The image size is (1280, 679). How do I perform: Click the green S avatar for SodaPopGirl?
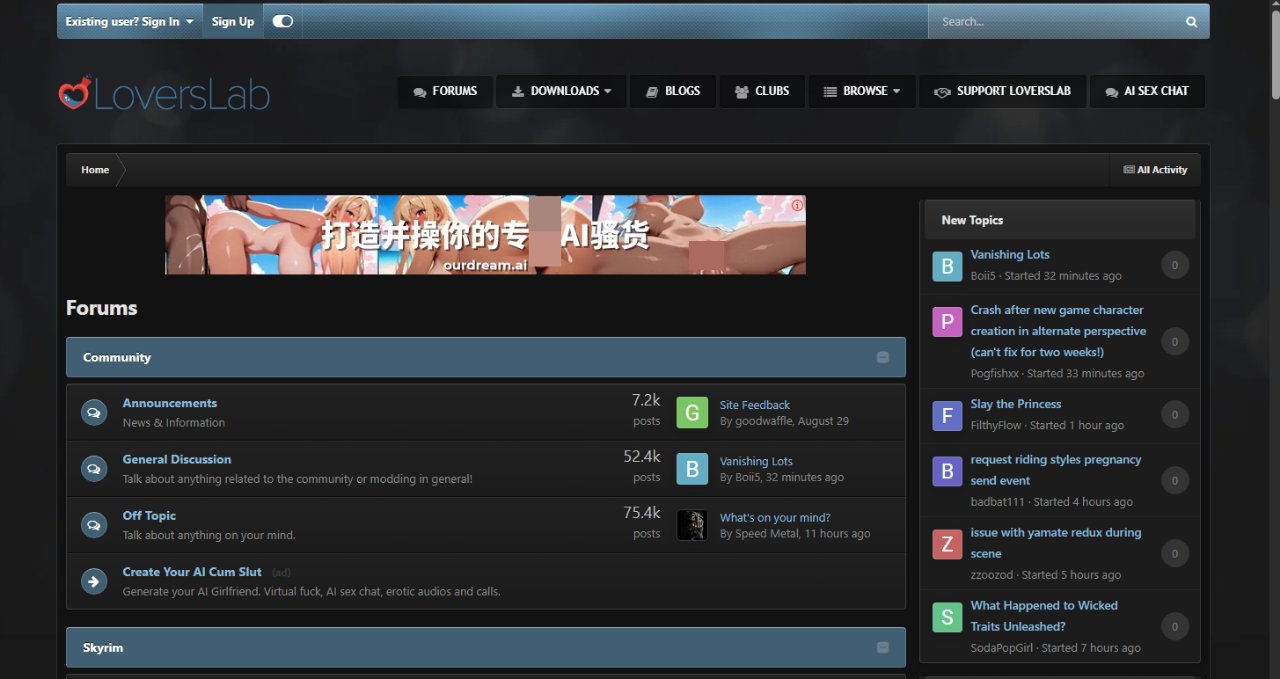[947, 617]
